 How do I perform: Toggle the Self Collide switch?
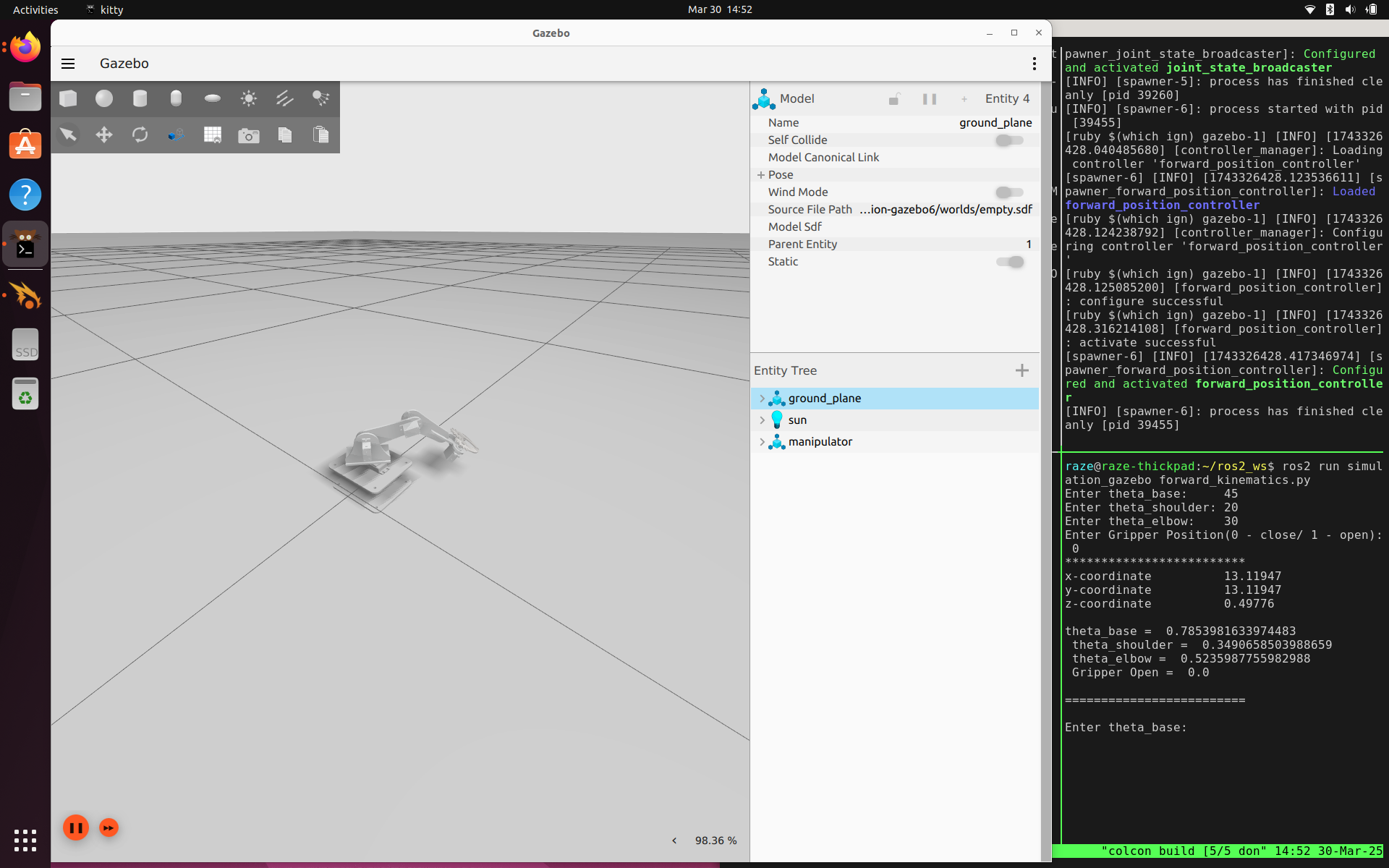(x=1009, y=140)
